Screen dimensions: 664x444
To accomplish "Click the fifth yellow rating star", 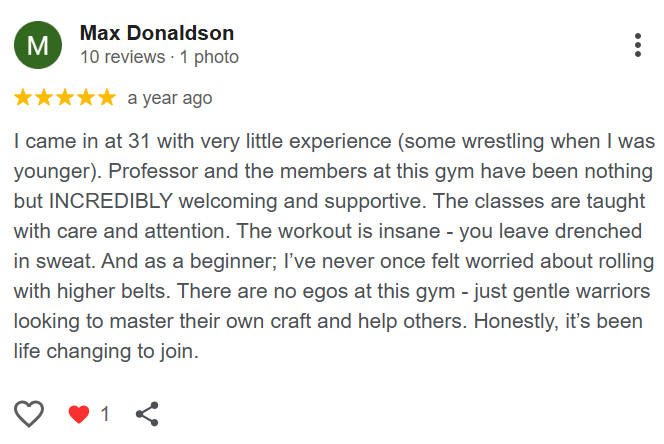I will click(107, 98).
